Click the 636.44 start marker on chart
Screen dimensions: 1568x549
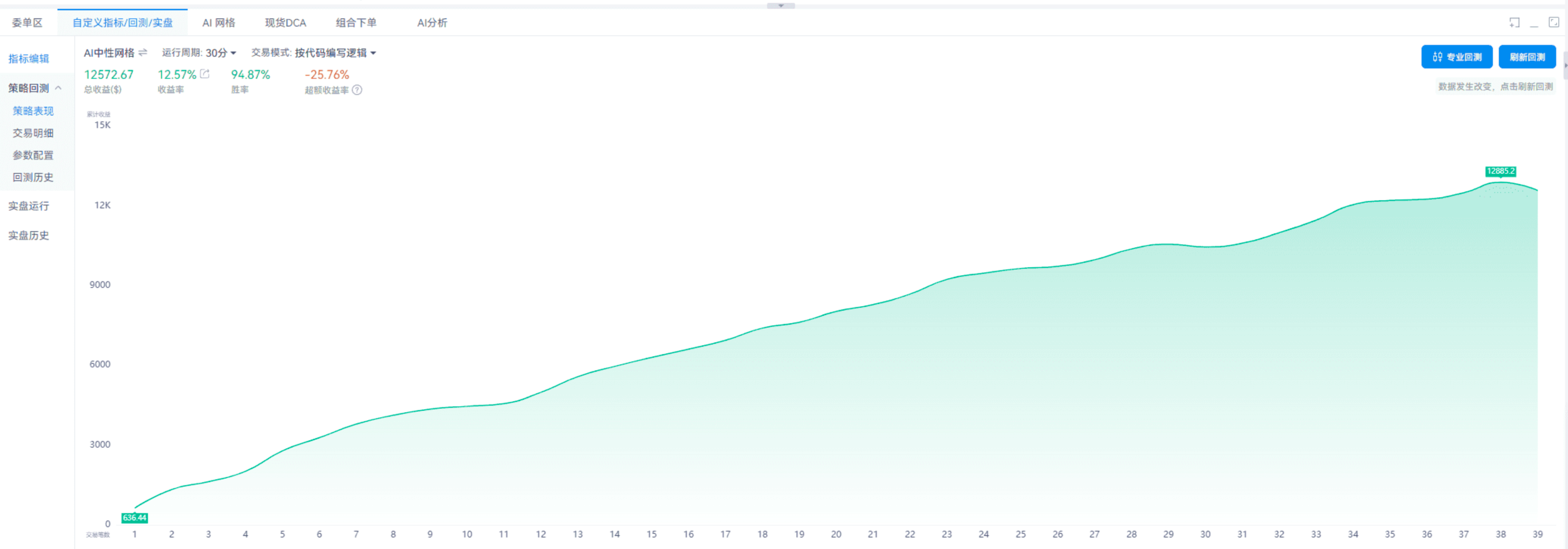click(x=134, y=518)
